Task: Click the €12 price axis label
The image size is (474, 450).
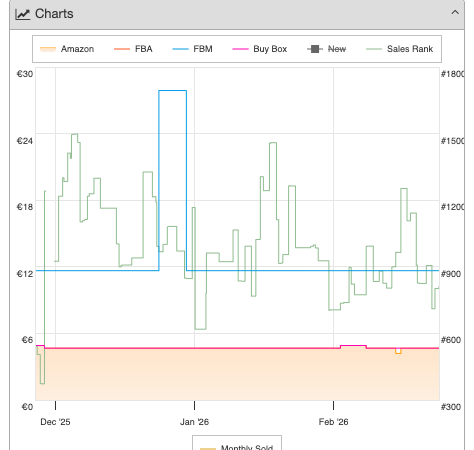Action: [25, 274]
